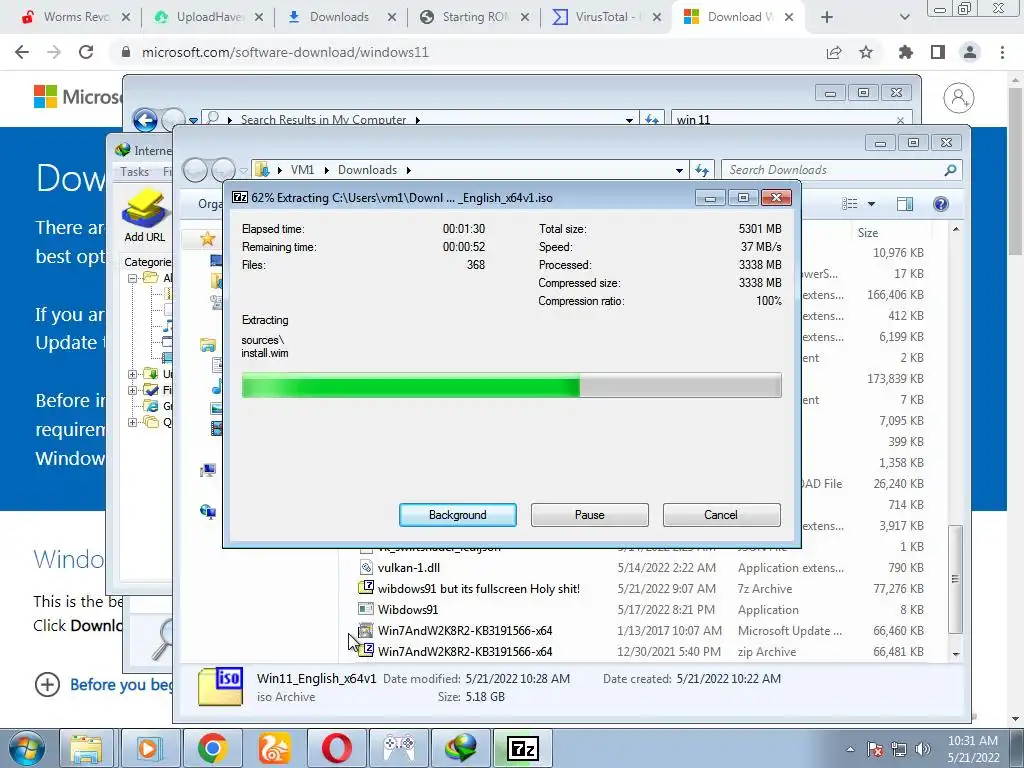Open Chrome profile avatar icon
1024x768 pixels.
coord(970,52)
